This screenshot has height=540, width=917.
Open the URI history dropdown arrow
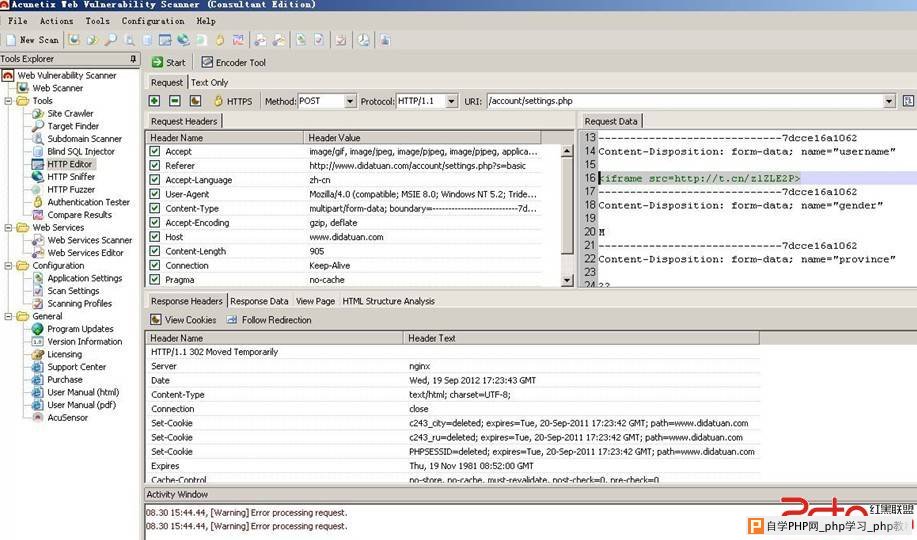coord(889,101)
